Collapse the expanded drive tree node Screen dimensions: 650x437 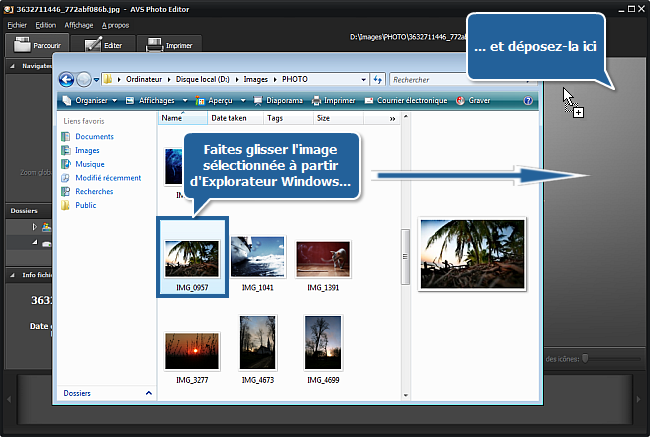[x=34, y=243]
